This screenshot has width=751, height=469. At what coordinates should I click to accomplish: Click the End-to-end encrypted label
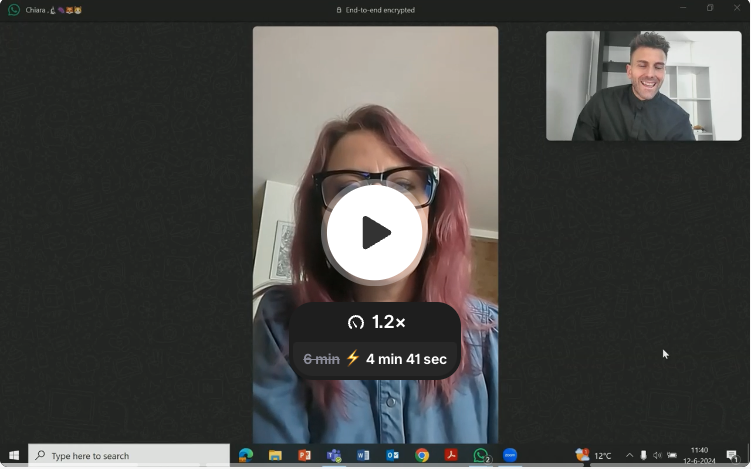375,10
